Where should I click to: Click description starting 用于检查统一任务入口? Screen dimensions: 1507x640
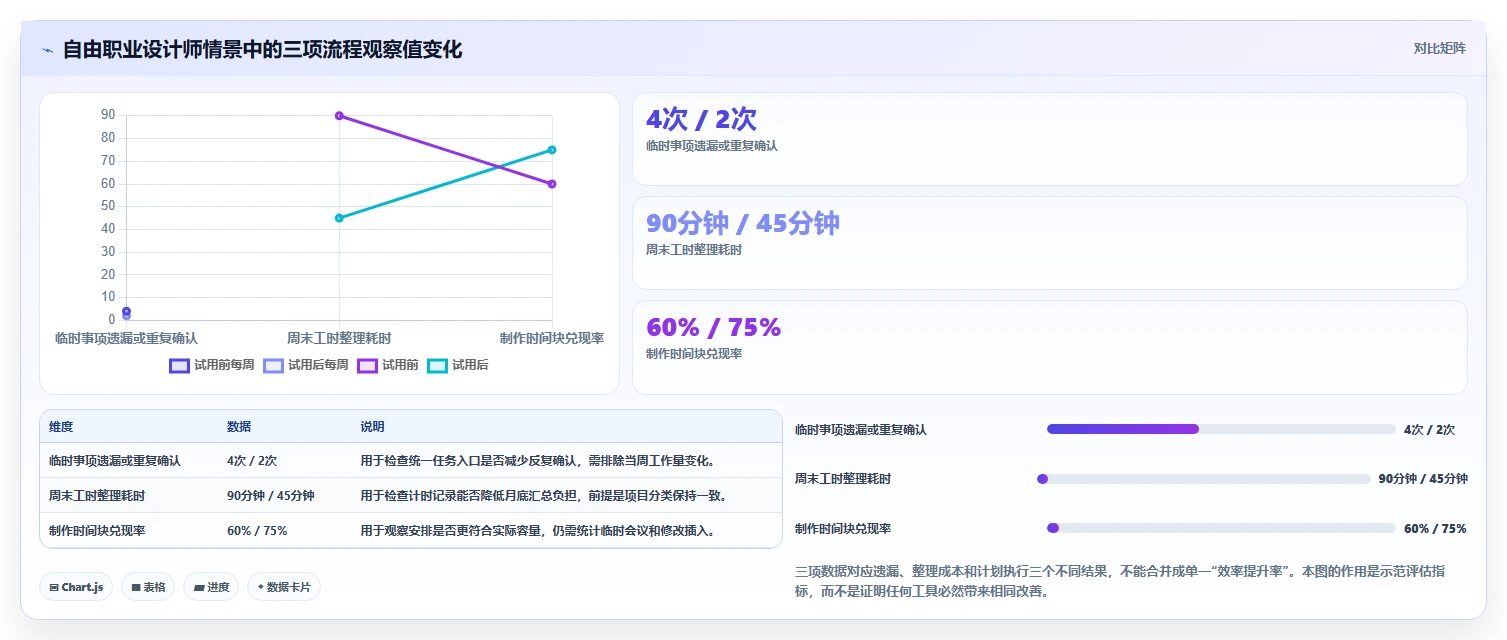click(x=538, y=461)
